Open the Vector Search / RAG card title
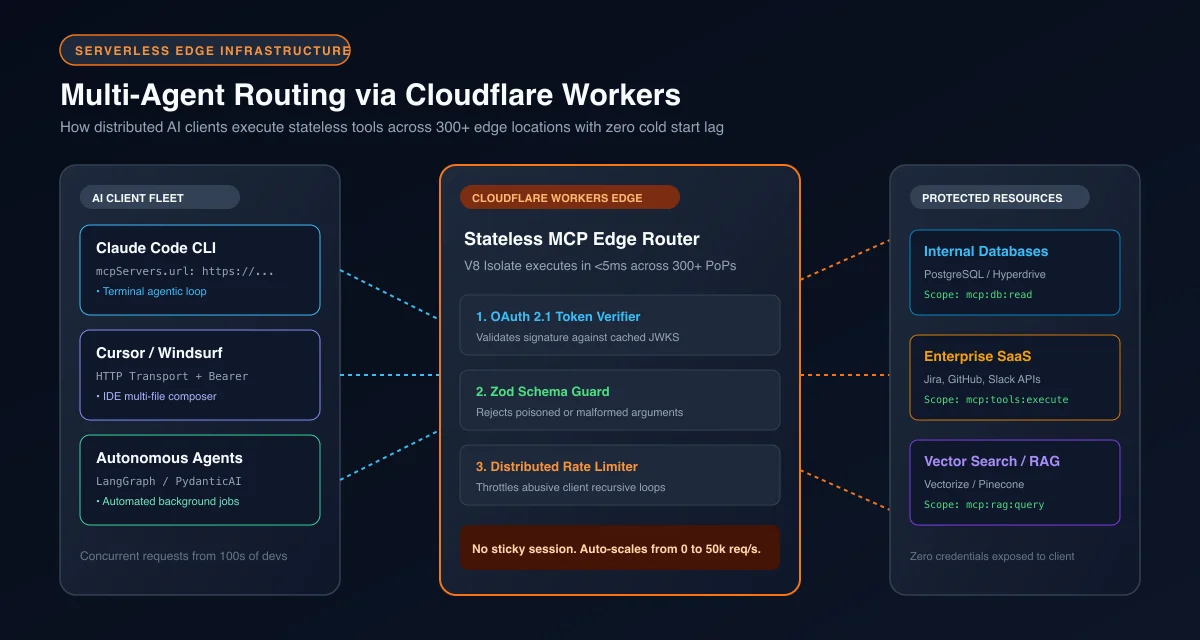Image resolution: width=1200 pixels, height=640 pixels. pyautogui.click(x=992, y=461)
